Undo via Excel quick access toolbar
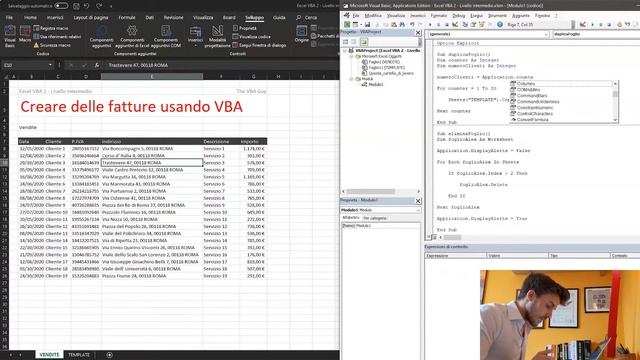The image size is (640, 360). [x=87, y=6]
